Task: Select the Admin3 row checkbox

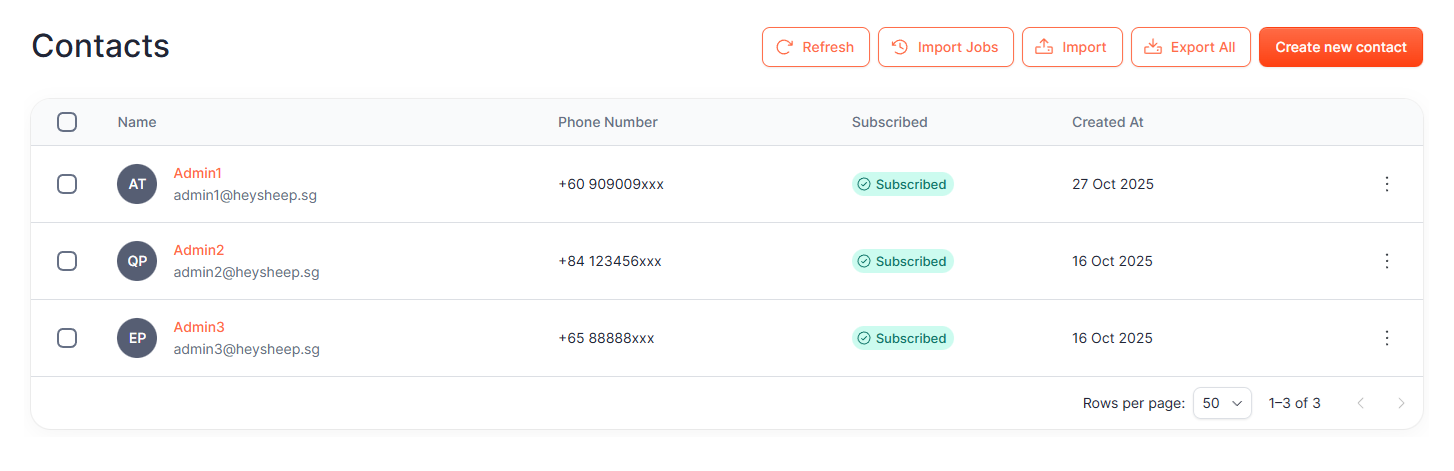Action: point(67,338)
